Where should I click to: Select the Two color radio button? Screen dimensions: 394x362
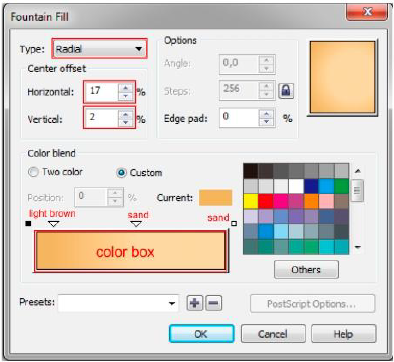33,172
